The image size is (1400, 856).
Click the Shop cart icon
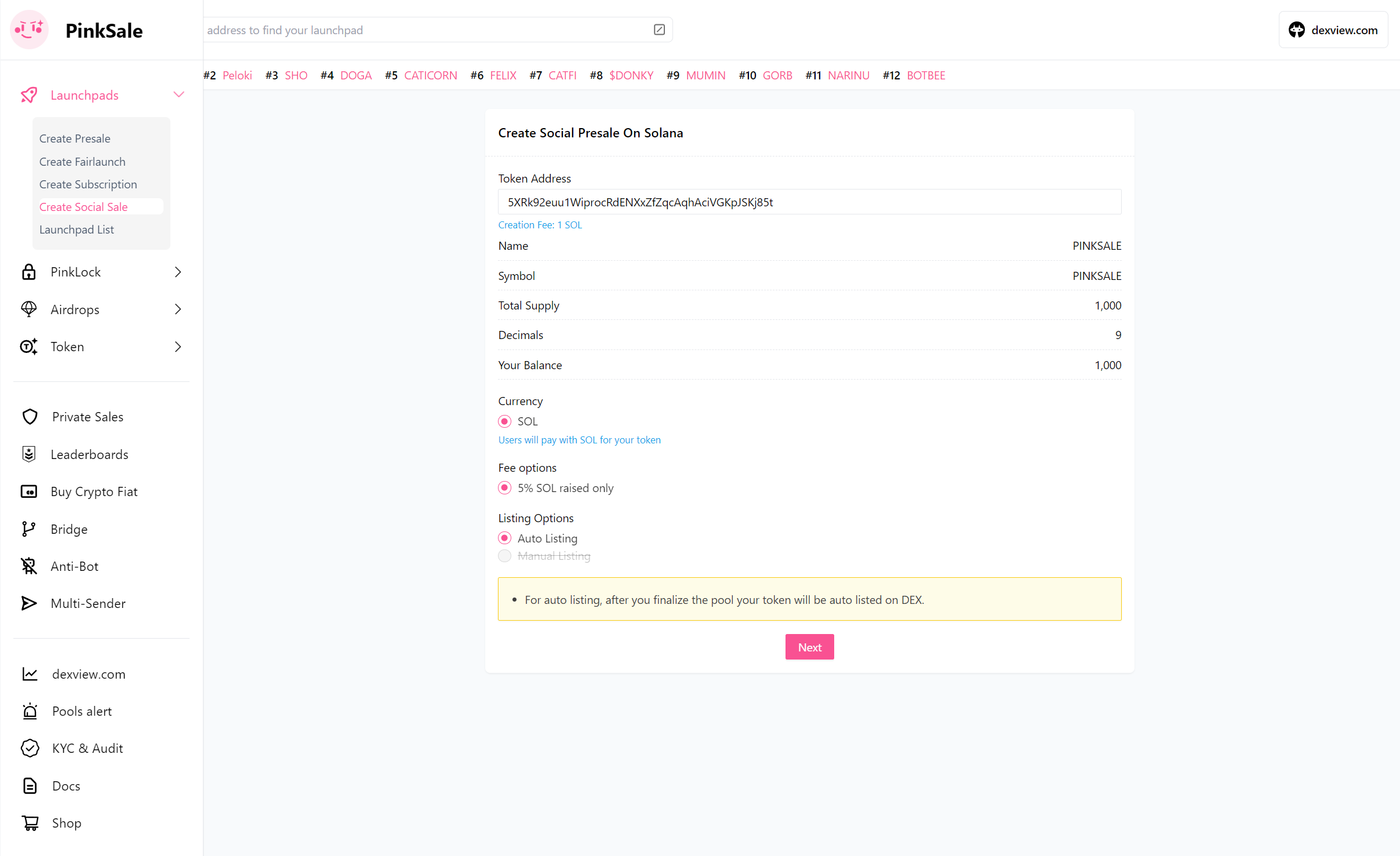click(30, 823)
